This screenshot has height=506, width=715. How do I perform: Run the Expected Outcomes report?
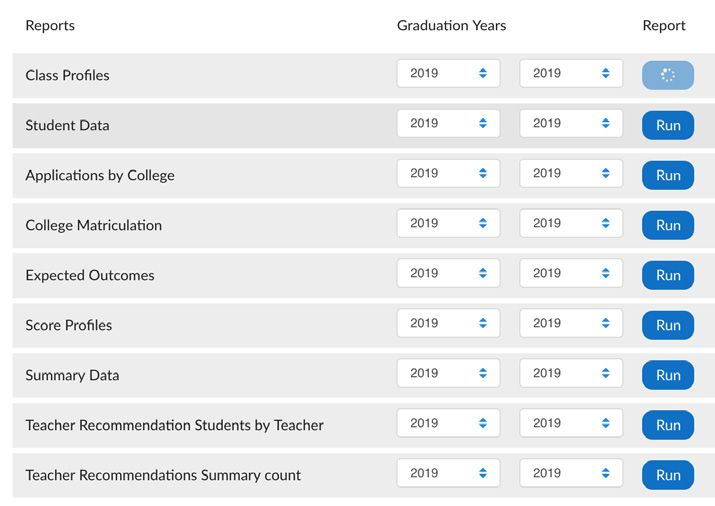tap(668, 275)
